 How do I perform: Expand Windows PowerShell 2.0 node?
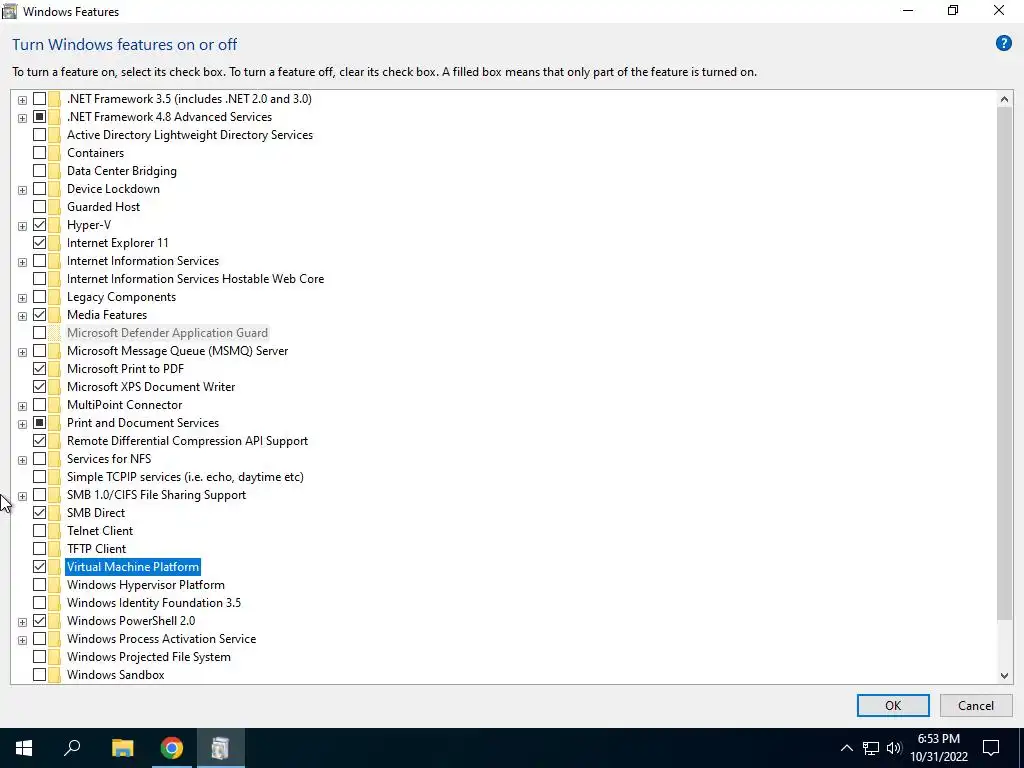22,622
